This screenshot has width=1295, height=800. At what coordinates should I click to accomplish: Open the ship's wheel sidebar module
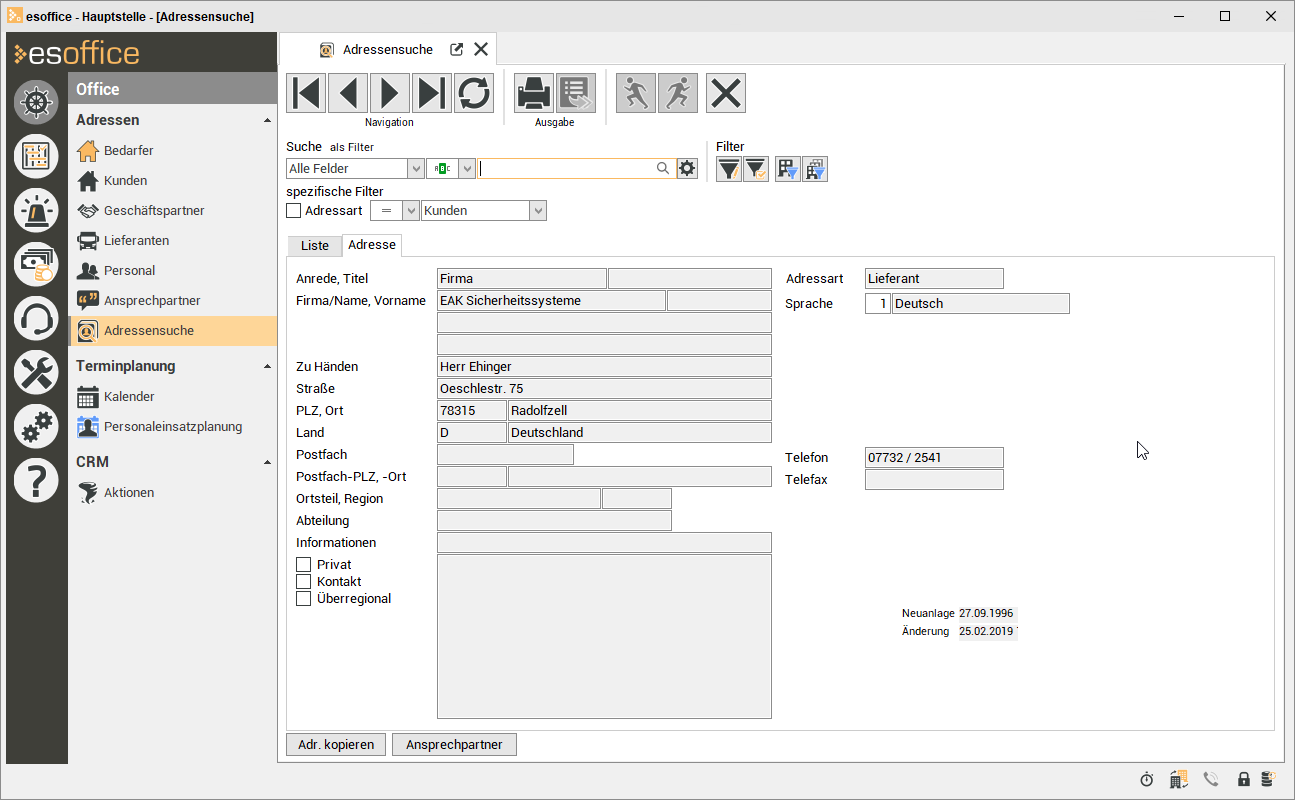coord(36,103)
